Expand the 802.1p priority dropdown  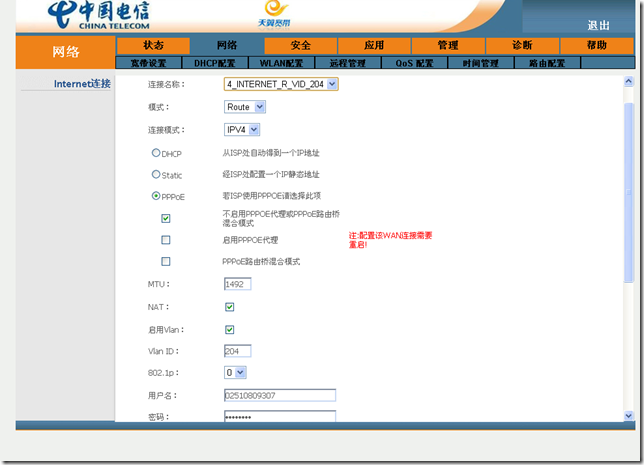235,373
